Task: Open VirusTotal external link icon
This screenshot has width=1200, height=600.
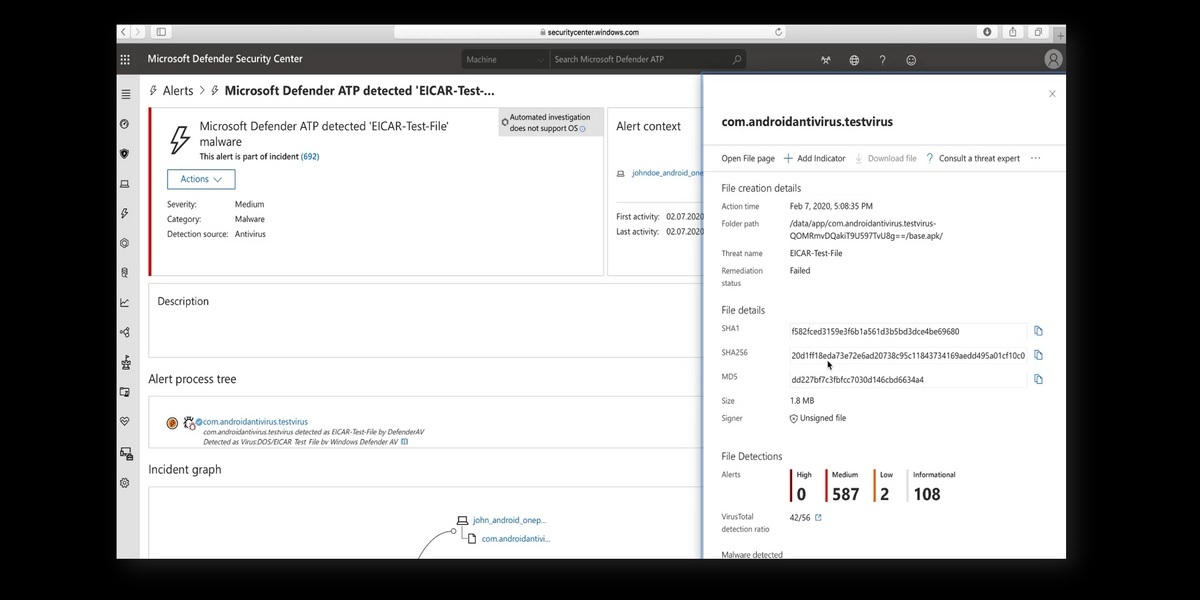Action: pyautogui.click(x=818, y=517)
